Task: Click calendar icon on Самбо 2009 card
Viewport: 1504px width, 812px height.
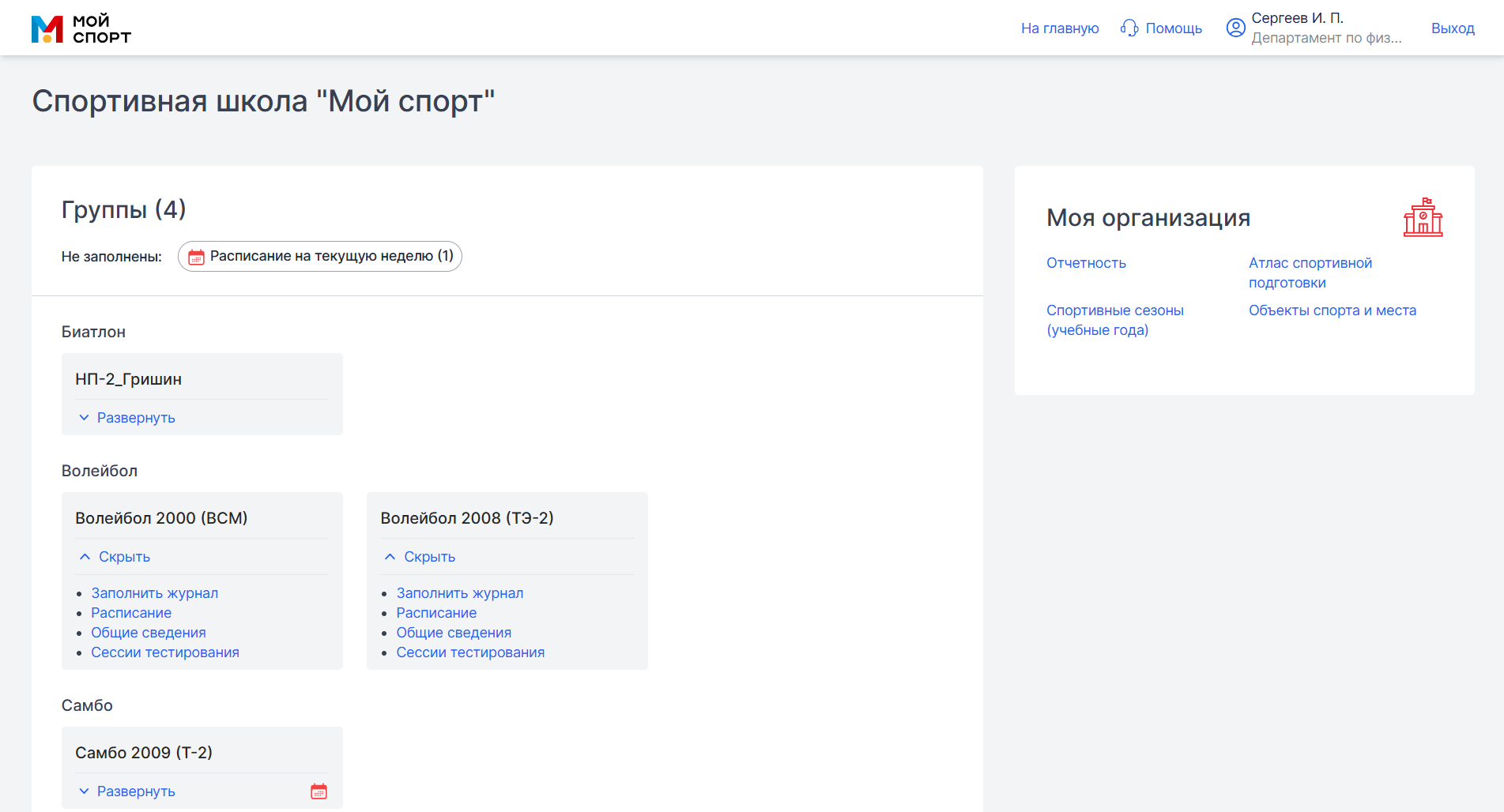Action: click(x=319, y=791)
